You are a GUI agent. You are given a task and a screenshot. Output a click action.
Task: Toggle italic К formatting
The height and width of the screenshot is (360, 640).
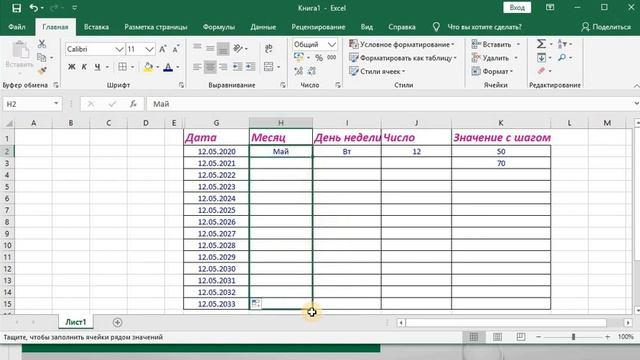point(84,67)
